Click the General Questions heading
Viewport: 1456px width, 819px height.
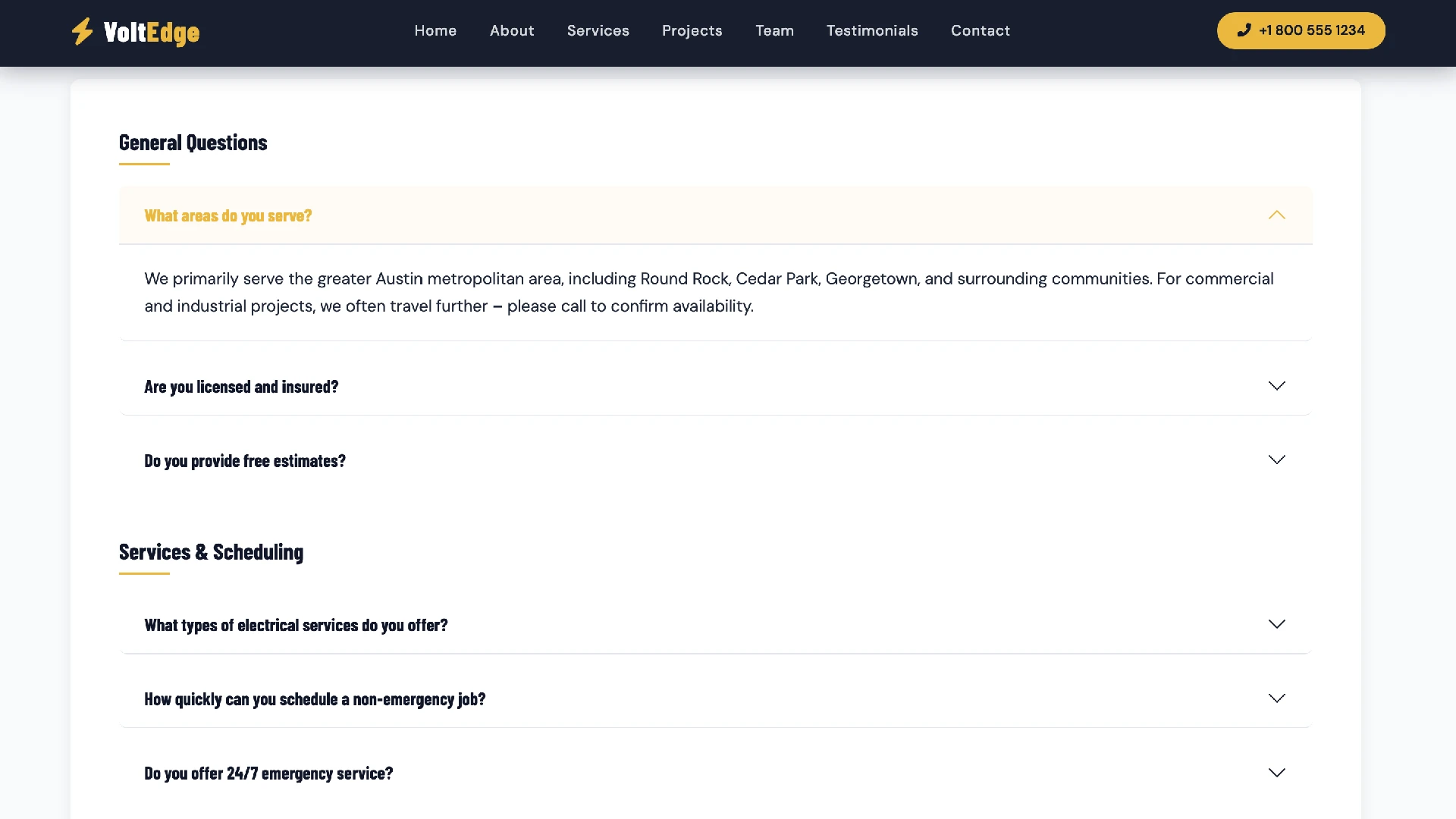pos(193,143)
